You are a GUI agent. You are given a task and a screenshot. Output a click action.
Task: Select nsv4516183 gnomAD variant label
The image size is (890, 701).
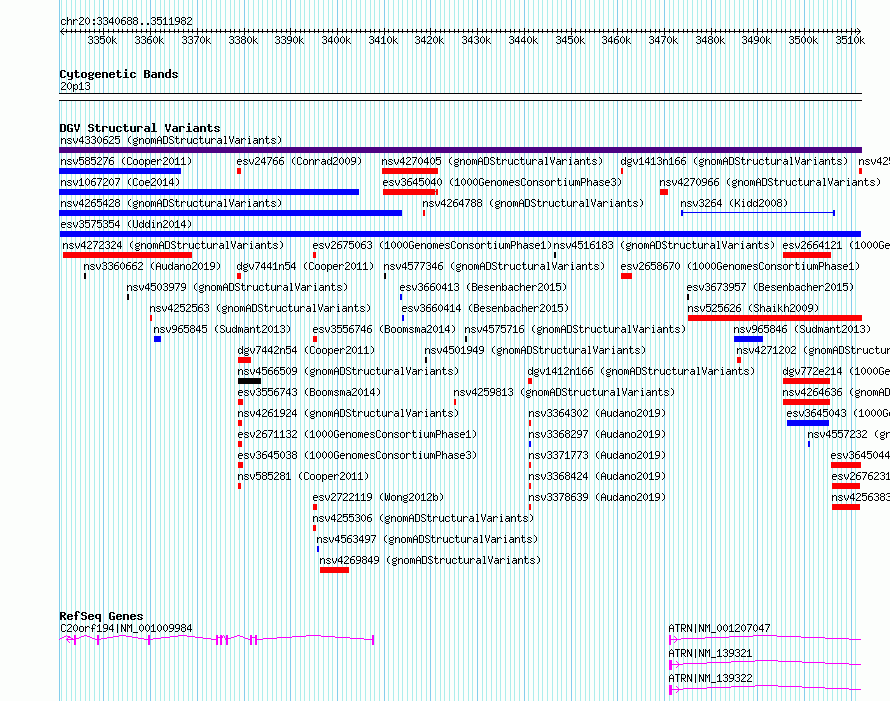(664, 245)
